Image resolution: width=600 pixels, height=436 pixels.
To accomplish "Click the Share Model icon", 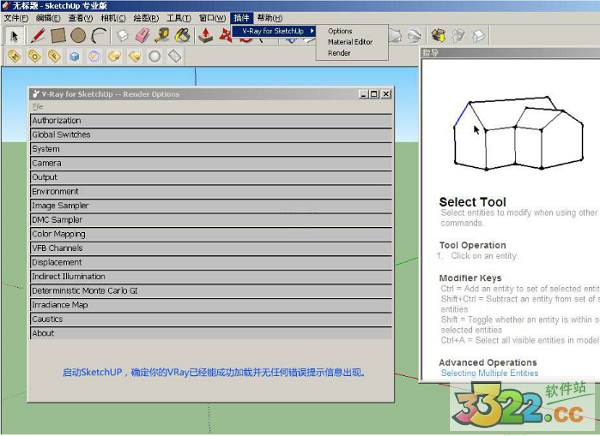I will [x=458, y=36].
